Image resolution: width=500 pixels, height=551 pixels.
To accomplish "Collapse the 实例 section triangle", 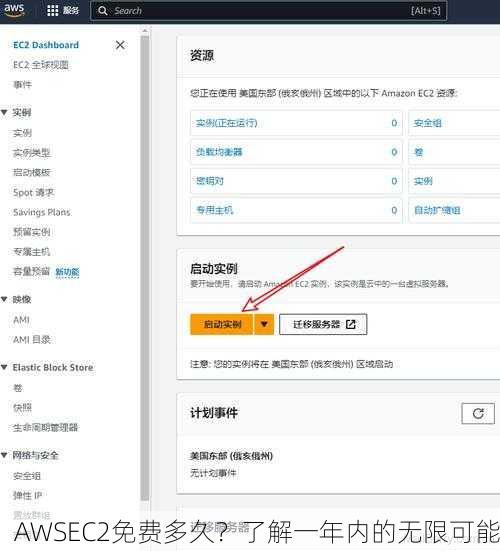I will point(4,112).
